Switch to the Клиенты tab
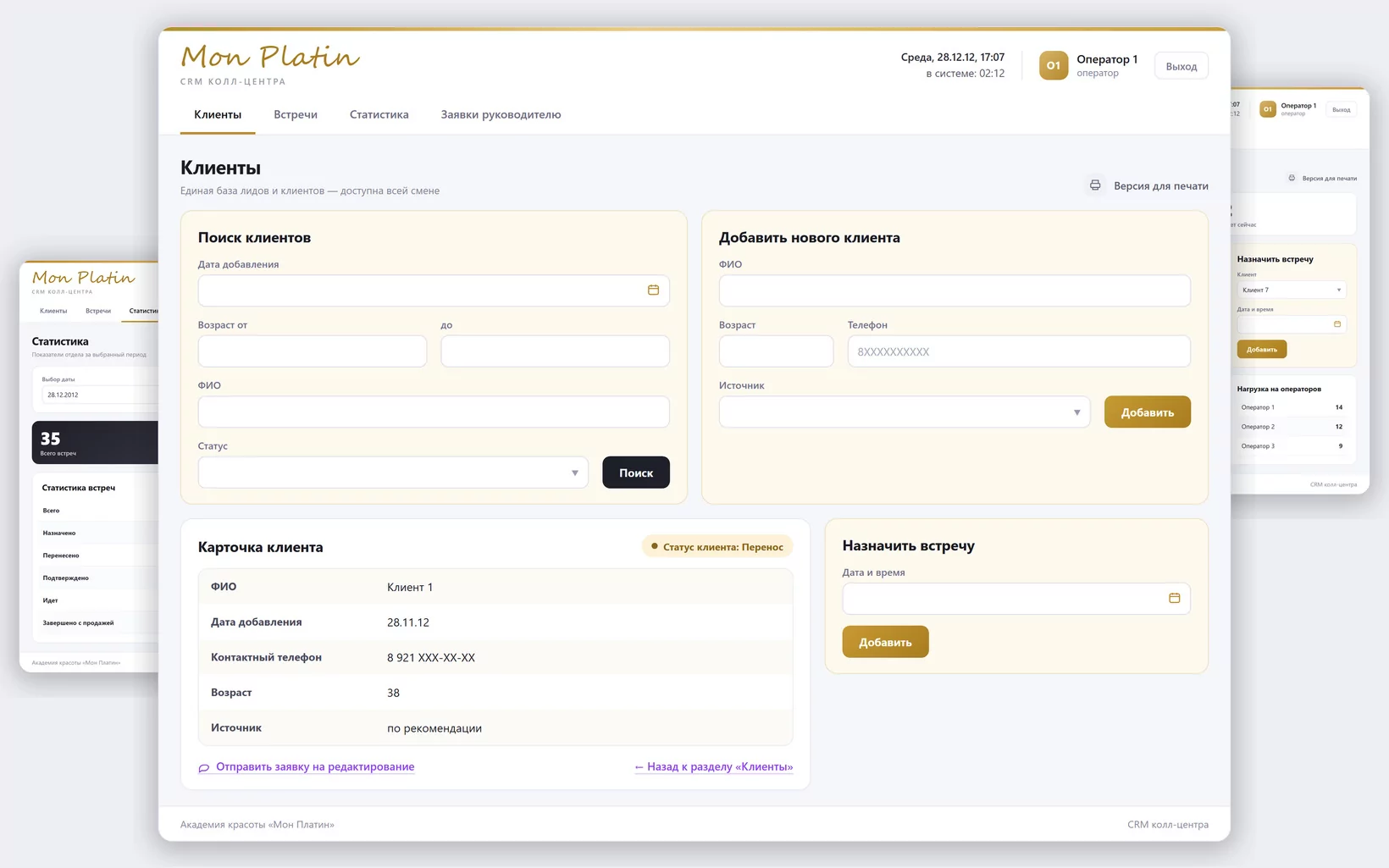The width and height of the screenshot is (1389, 868). (x=218, y=114)
